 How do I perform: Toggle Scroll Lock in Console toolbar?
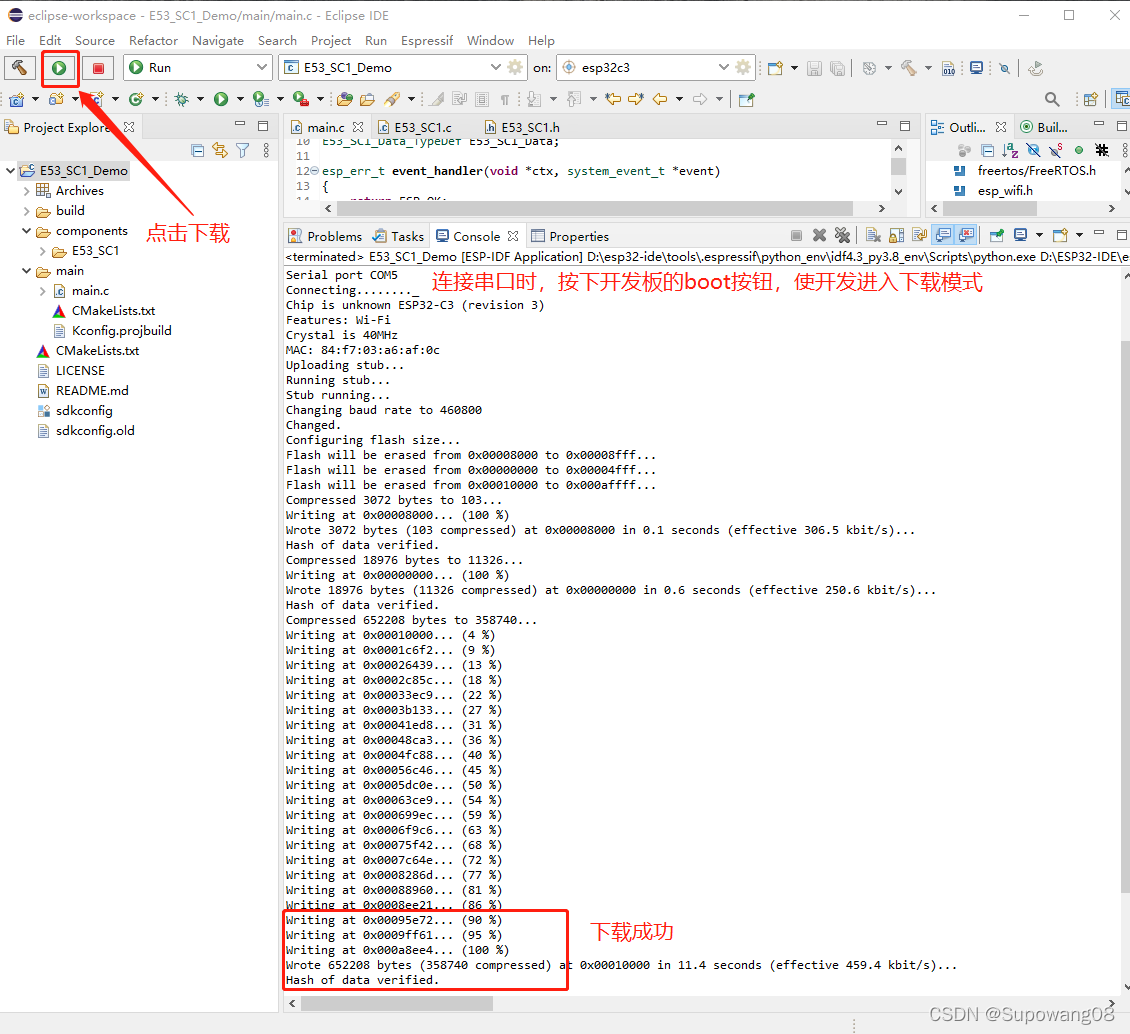pyautogui.click(x=897, y=236)
